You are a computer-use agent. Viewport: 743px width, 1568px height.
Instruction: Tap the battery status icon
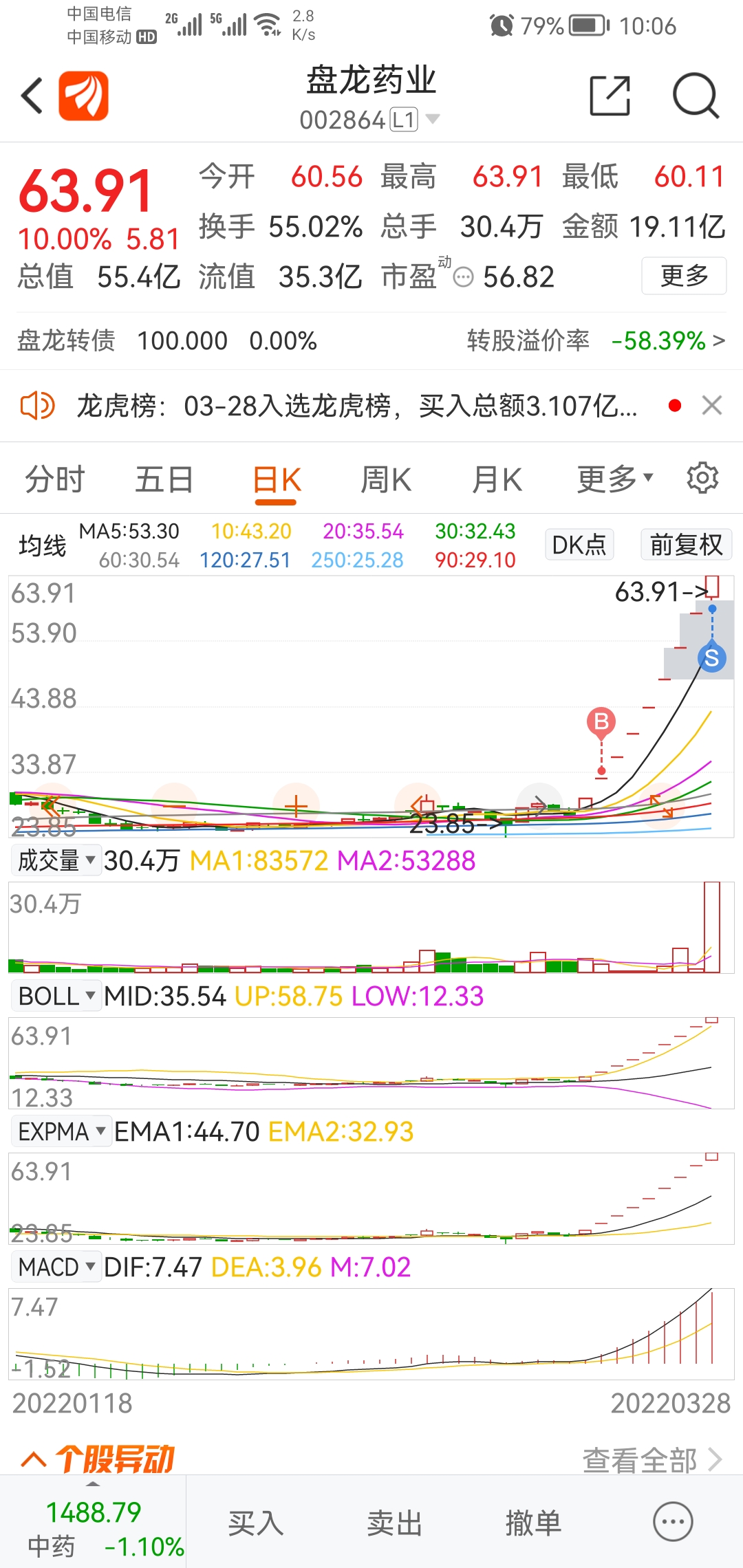[590, 25]
